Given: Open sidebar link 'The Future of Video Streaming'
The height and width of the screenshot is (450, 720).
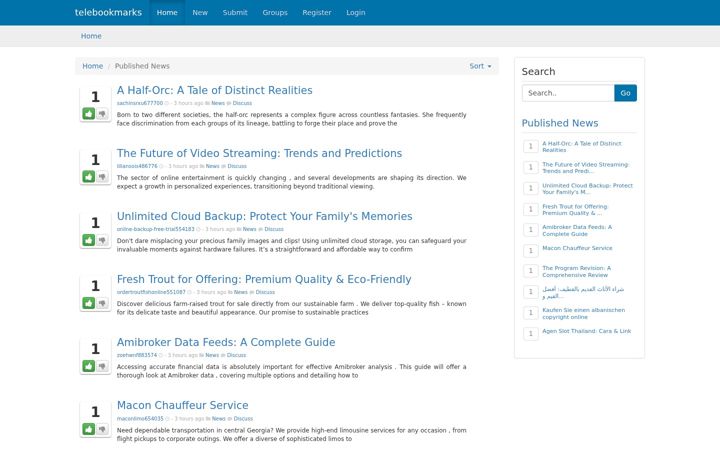Looking at the screenshot, I should pos(585,168).
